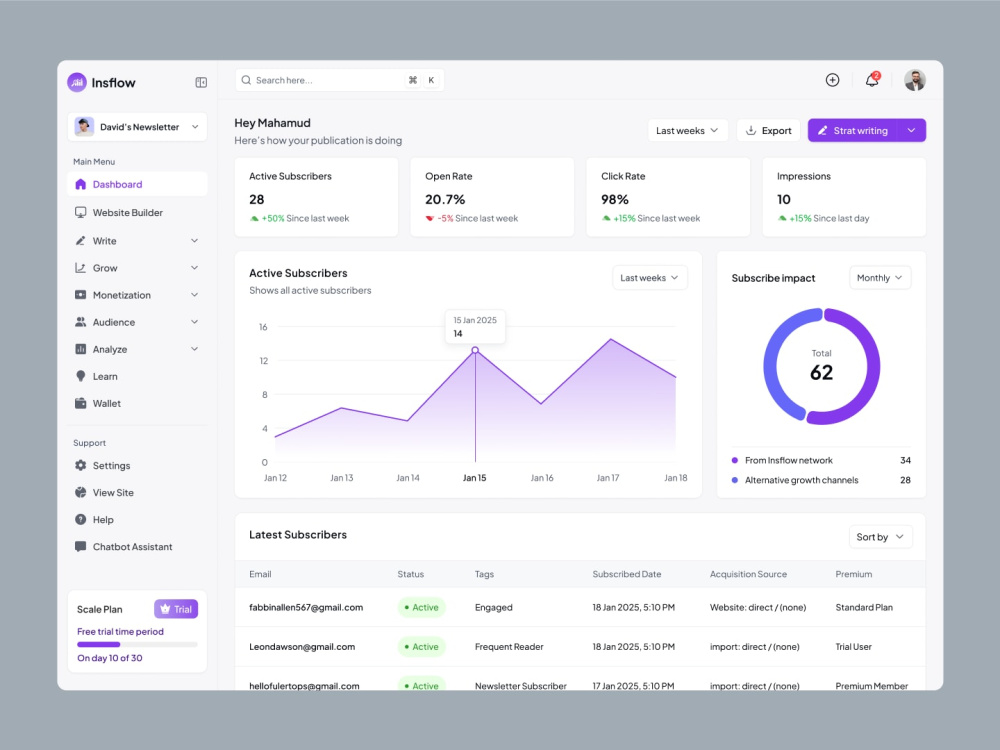This screenshot has width=1000, height=750.
Task: Click the search magnifier icon
Action: click(x=246, y=80)
